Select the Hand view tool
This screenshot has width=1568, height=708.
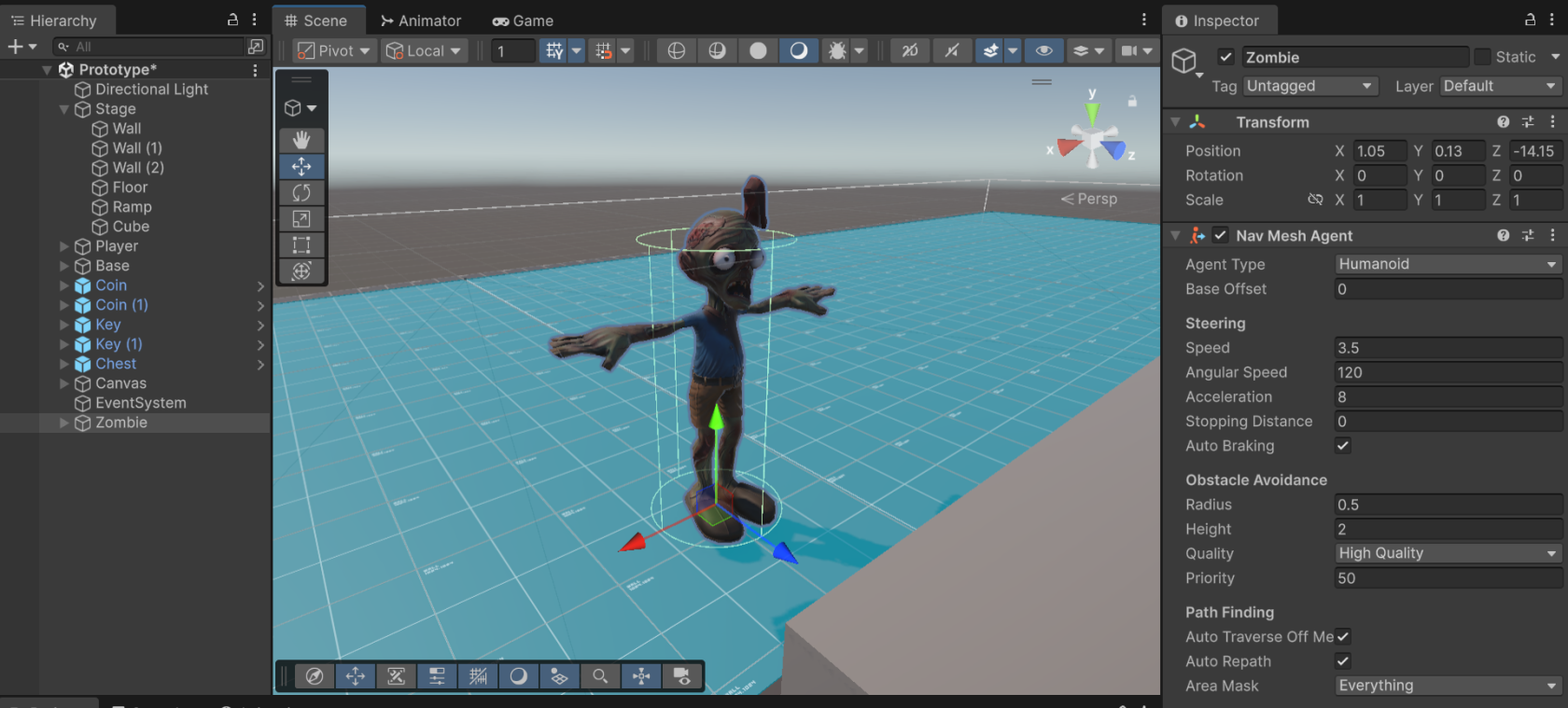(x=301, y=140)
